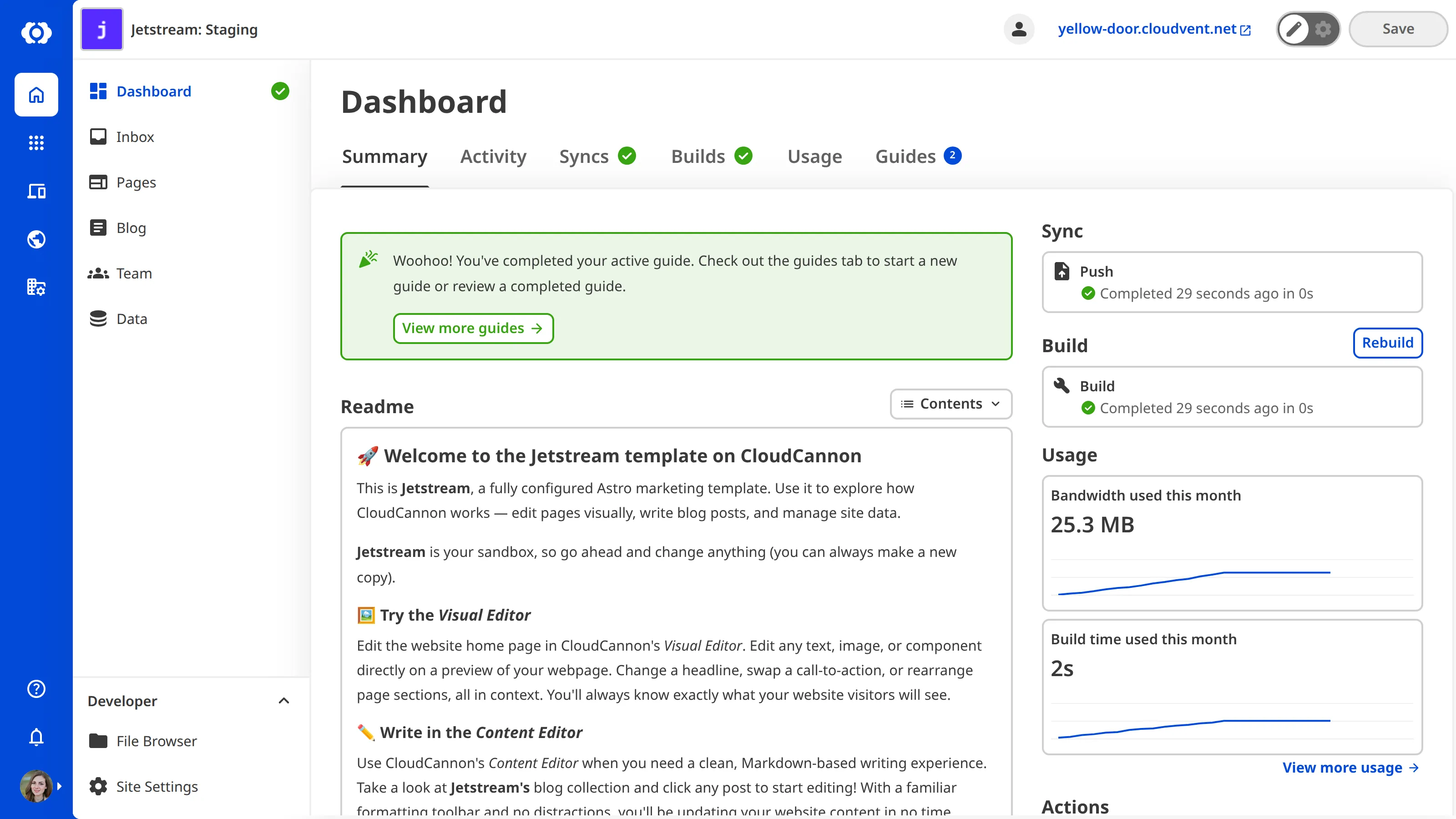This screenshot has height=819, width=1456.
Task: Open Pages in the site navigation
Action: pyautogui.click(x=189, y=182)
